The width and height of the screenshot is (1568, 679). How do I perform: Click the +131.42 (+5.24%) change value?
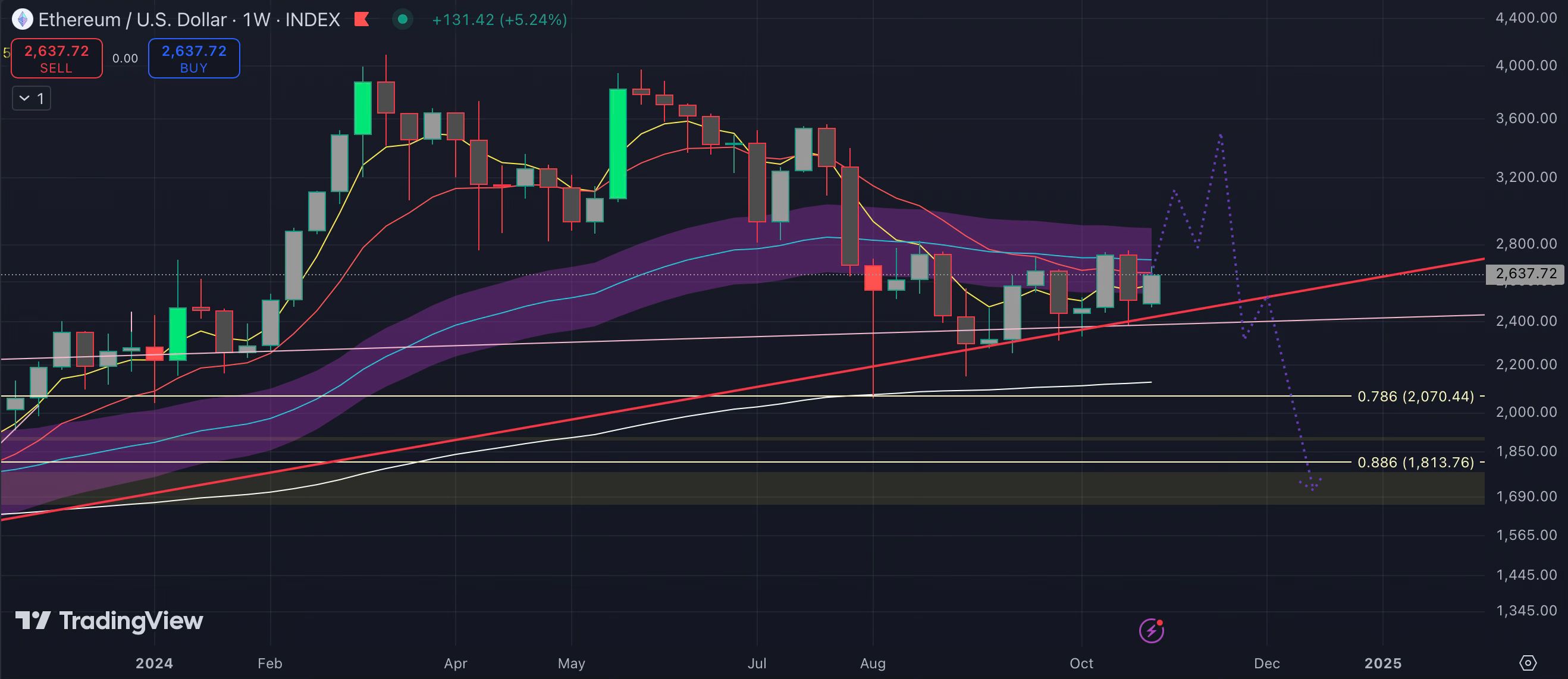click(x=499, y=20)
